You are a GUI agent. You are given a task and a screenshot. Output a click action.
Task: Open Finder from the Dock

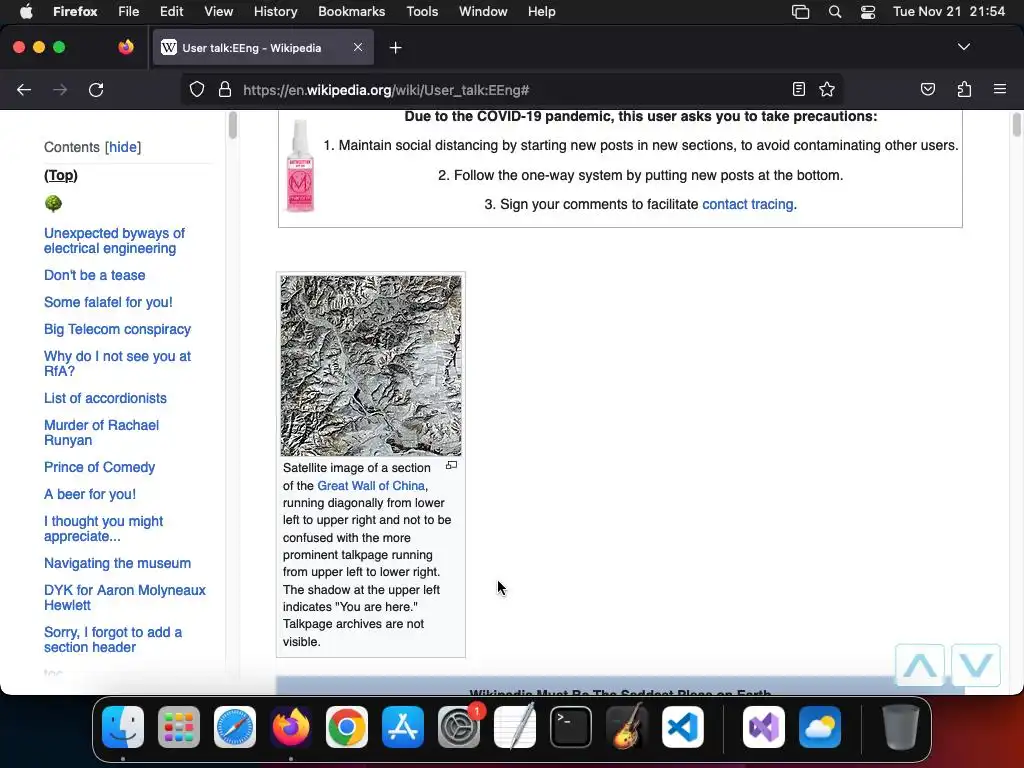pos(123,727)
